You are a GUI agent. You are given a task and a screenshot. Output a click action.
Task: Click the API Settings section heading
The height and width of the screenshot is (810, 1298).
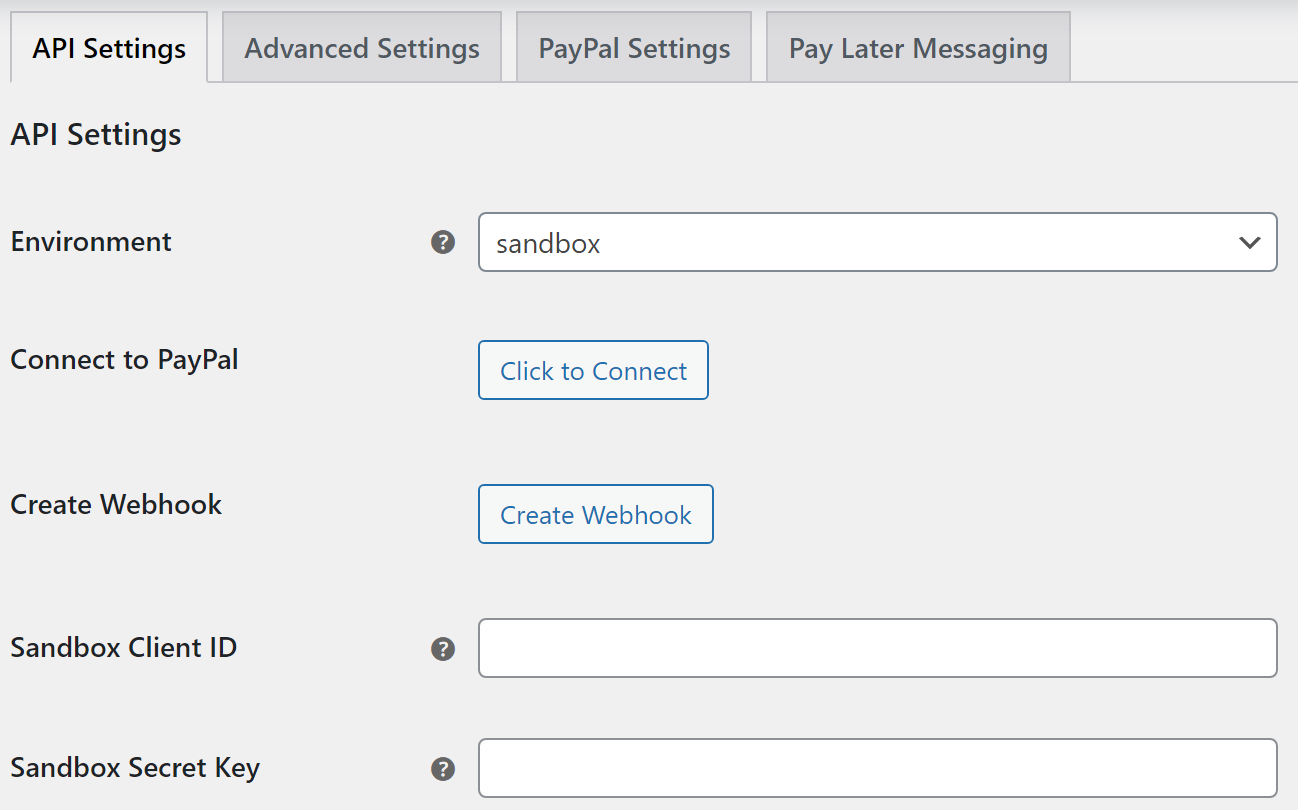click(x=96, y=135)
